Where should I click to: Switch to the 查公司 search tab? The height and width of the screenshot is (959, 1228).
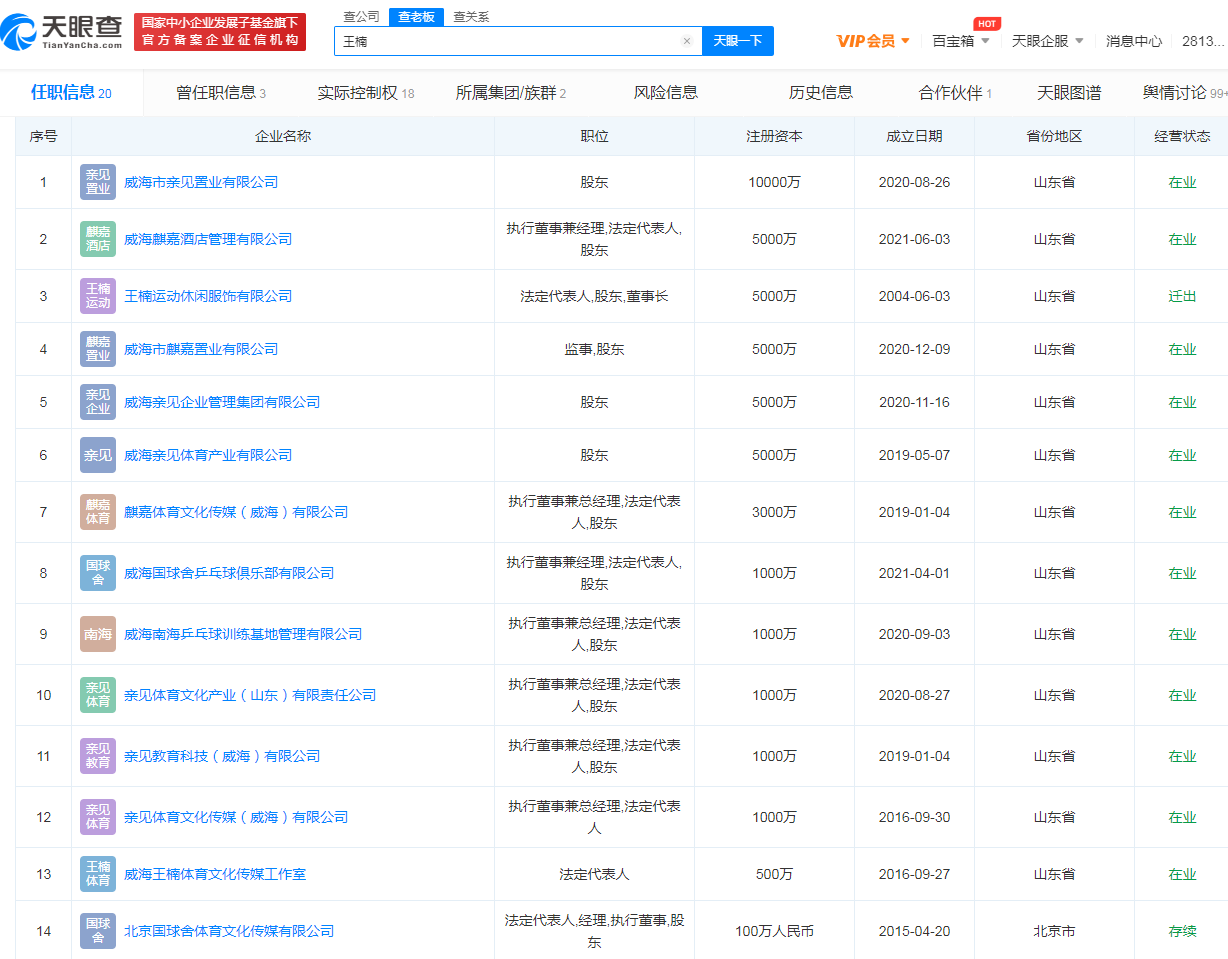click(x=361, y=17)
